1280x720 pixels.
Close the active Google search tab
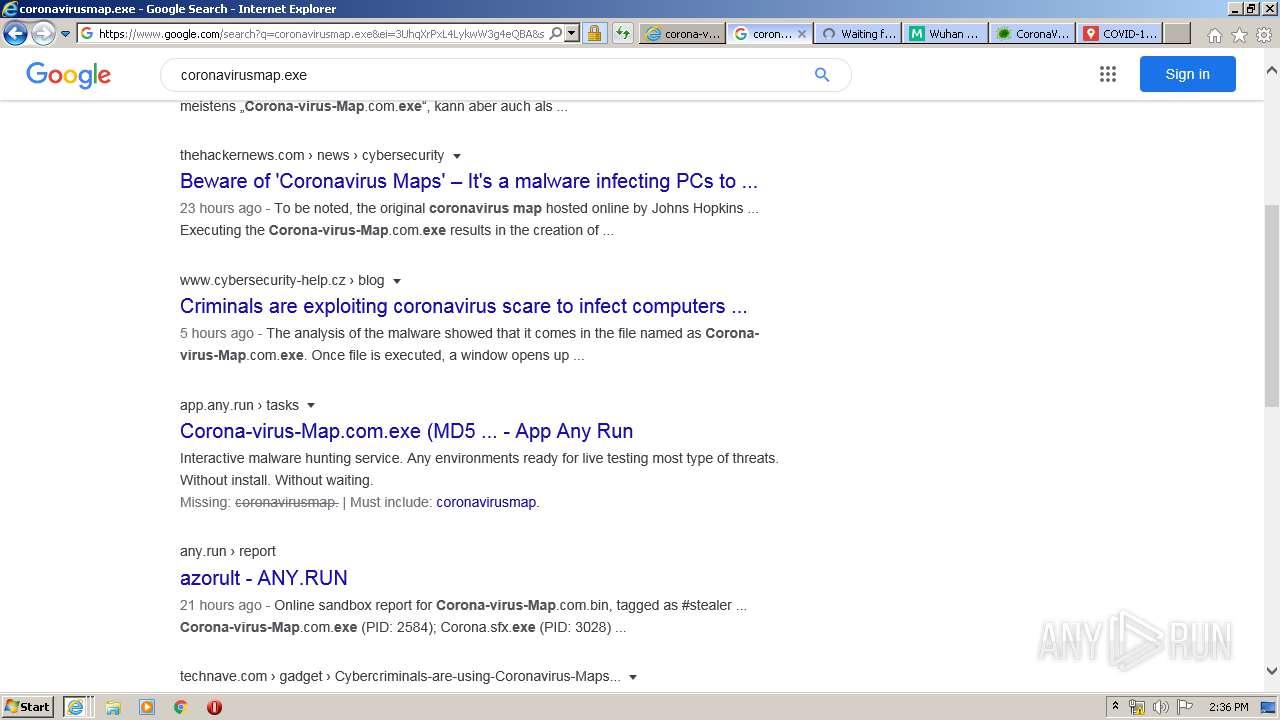[x=801, y=33]
